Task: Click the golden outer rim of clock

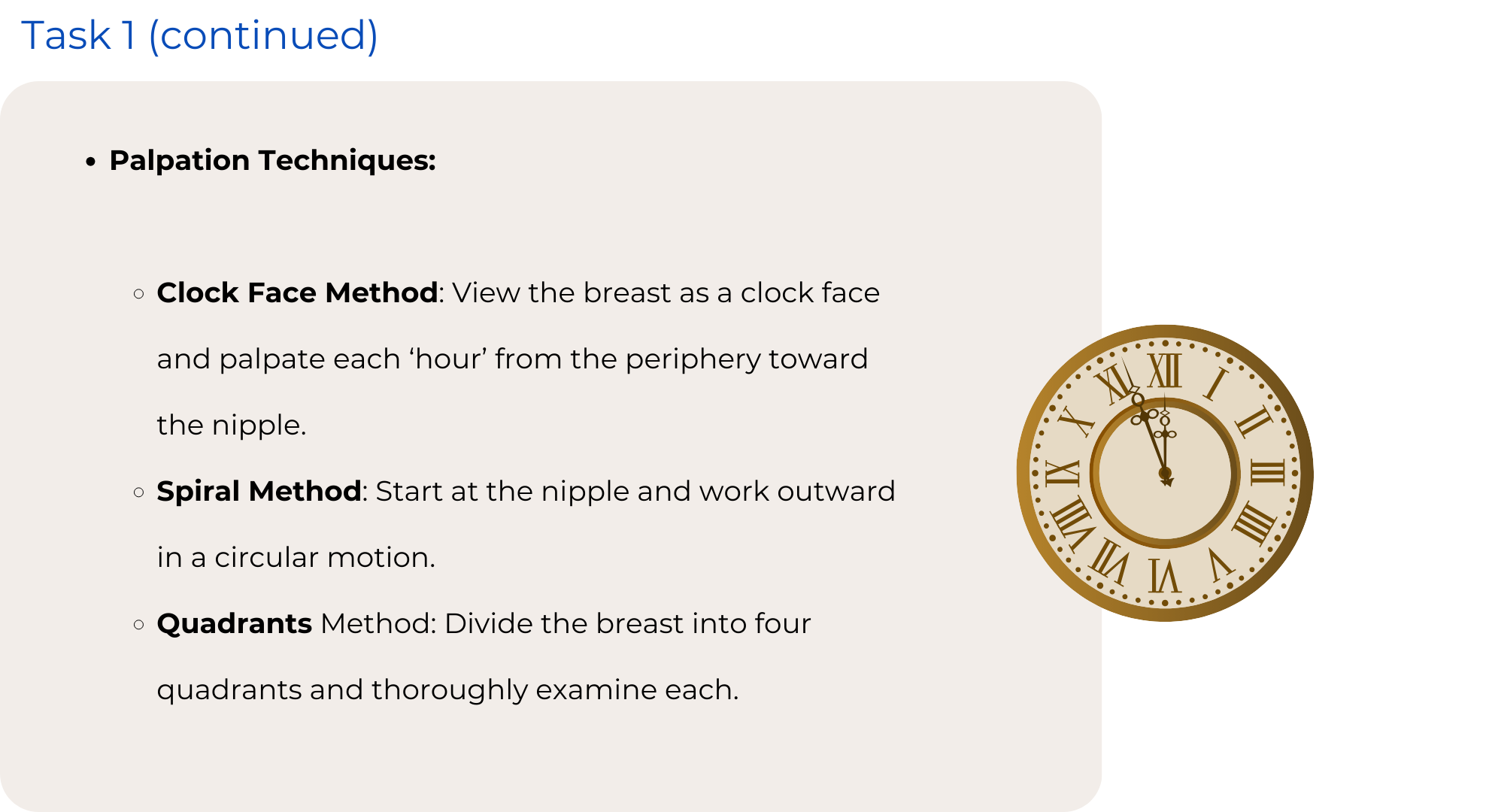Action: [1165, 331]
